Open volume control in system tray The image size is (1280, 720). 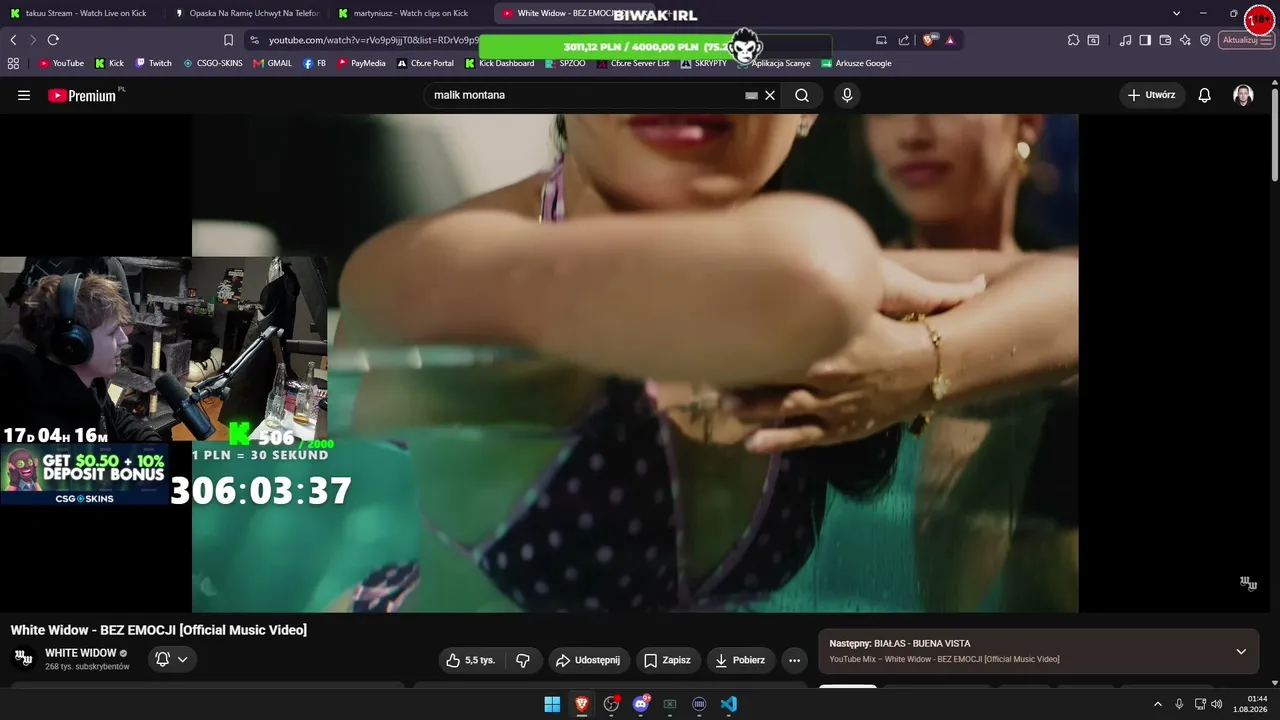(1217, 704)
